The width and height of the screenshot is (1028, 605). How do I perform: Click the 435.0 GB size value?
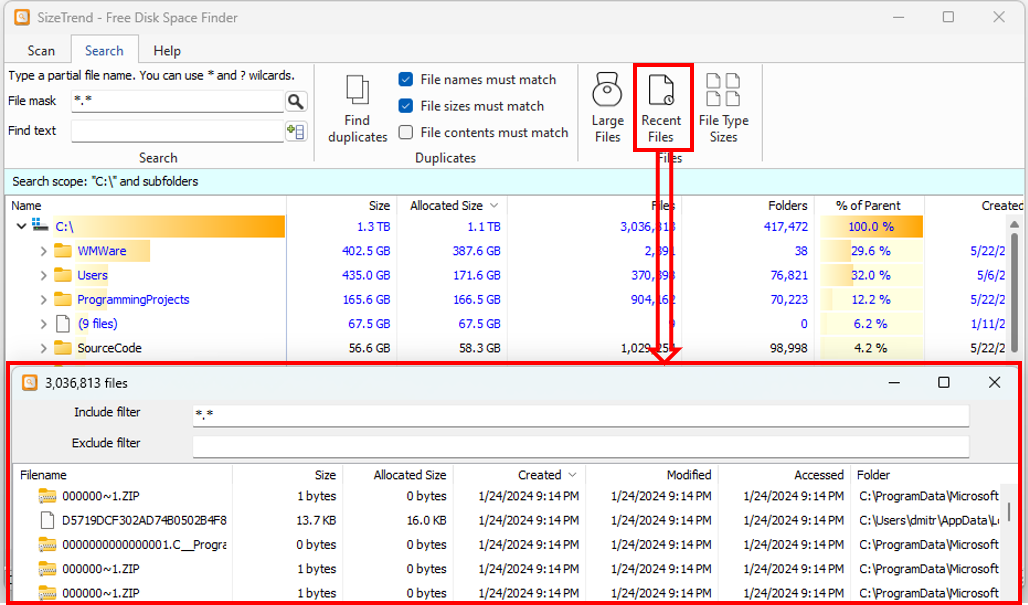pyautogui.click(x=366, y=275)
